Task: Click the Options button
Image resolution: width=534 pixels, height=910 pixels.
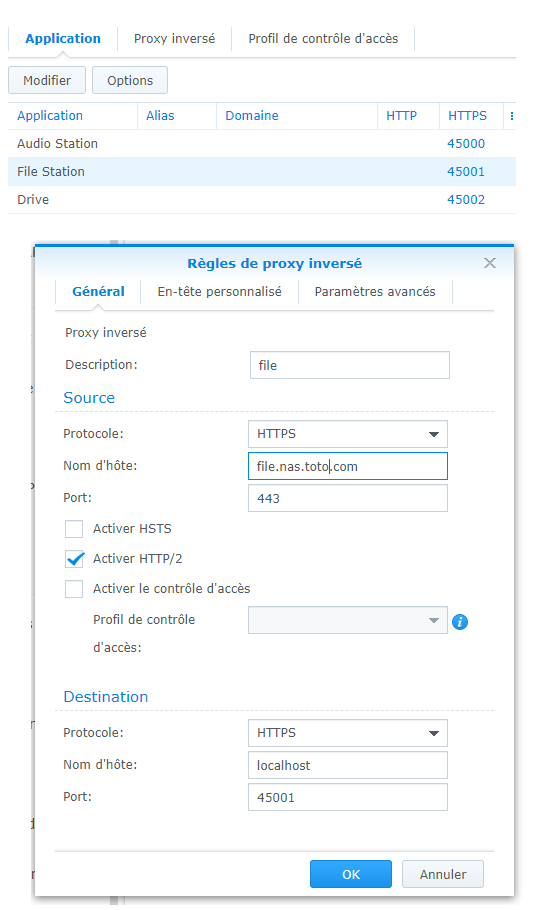Action: 130,80
